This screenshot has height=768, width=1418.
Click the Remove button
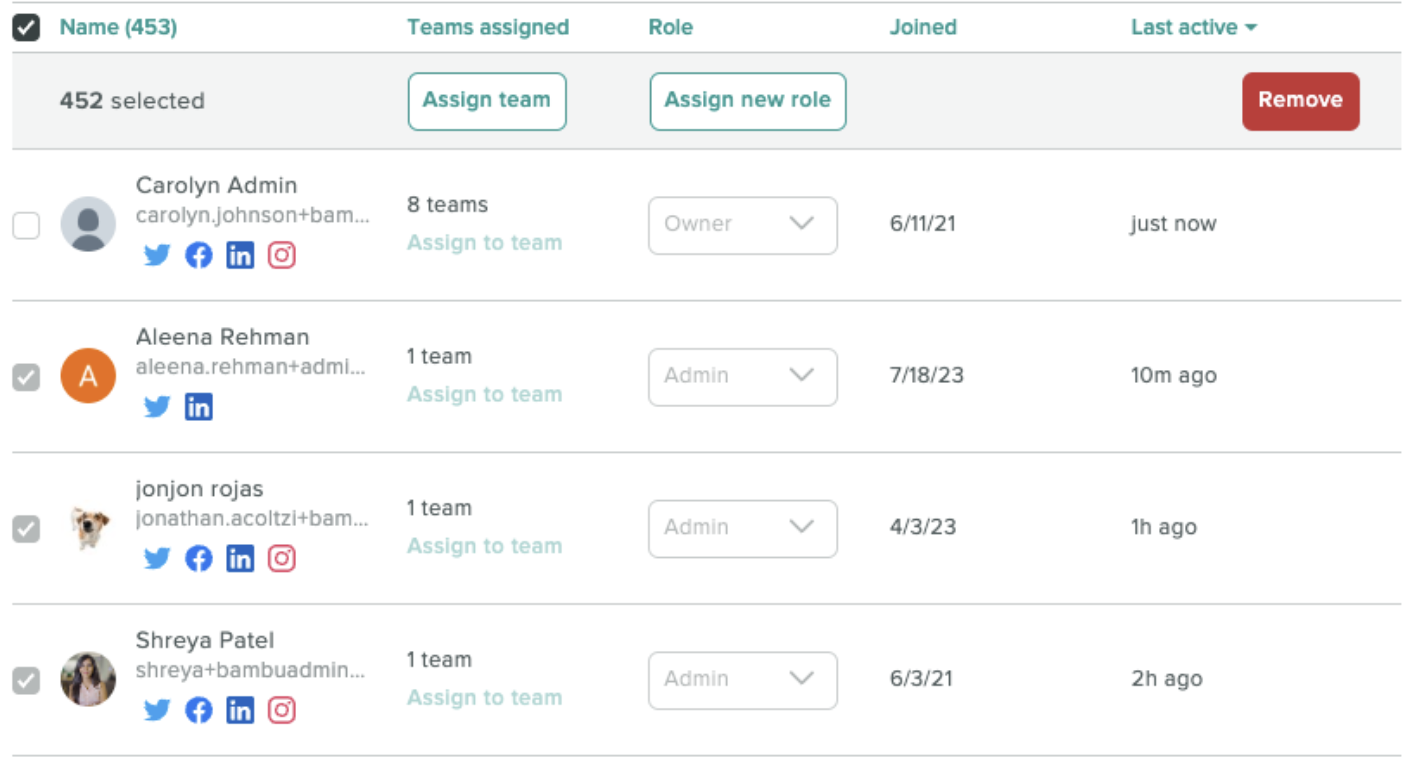pyautogui.click(x=1300, y=101)
